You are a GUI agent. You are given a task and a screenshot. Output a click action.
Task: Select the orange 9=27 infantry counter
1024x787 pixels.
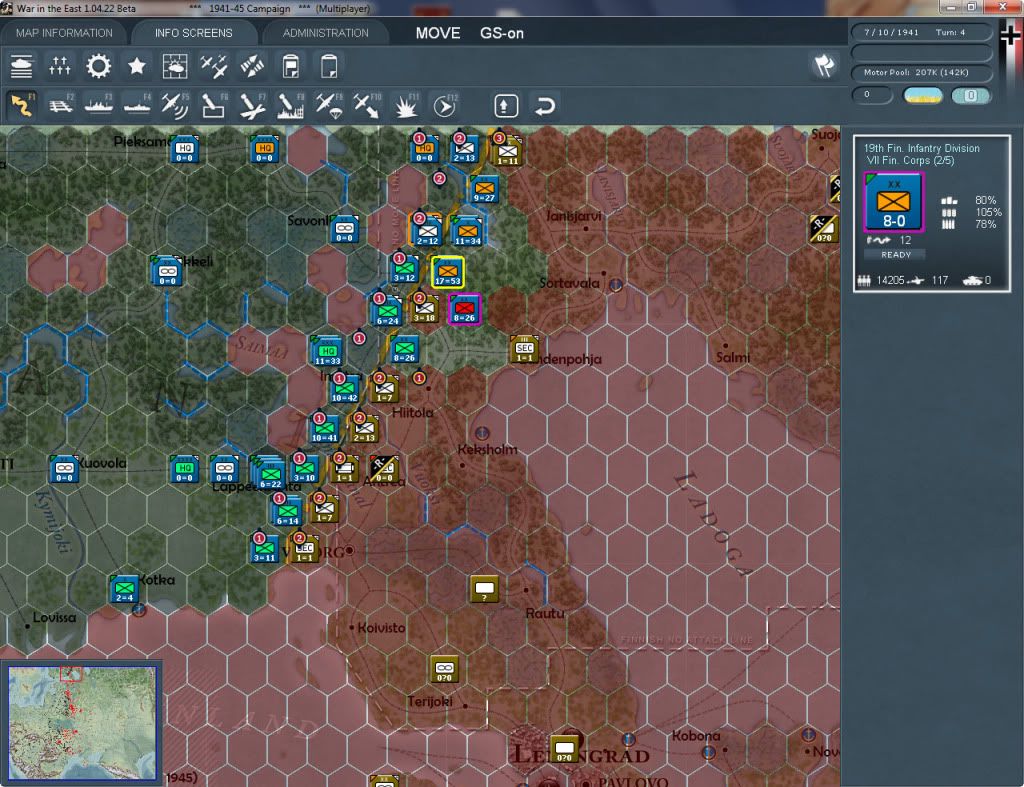point(484,189)
